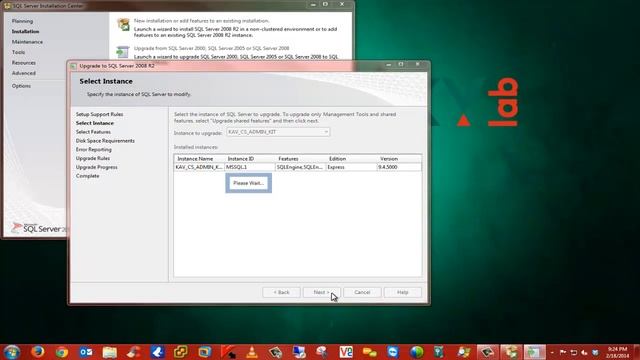Click the Instance ID column header
The height and width of the screenshot is (360, 640).
[250, 158]
